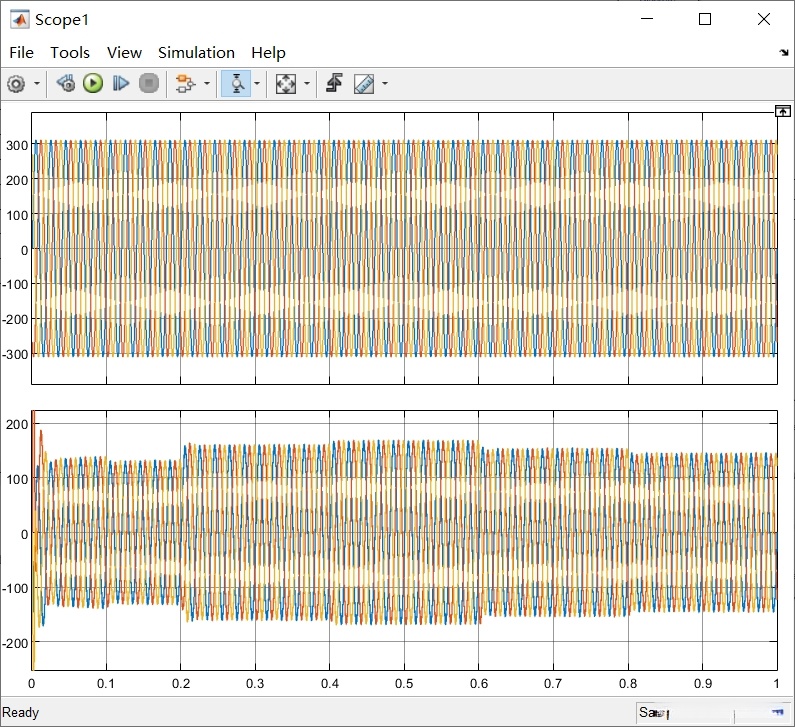The image size is (795, 727).
Task: Open the Tools menu
Action: tap(70, 53)
